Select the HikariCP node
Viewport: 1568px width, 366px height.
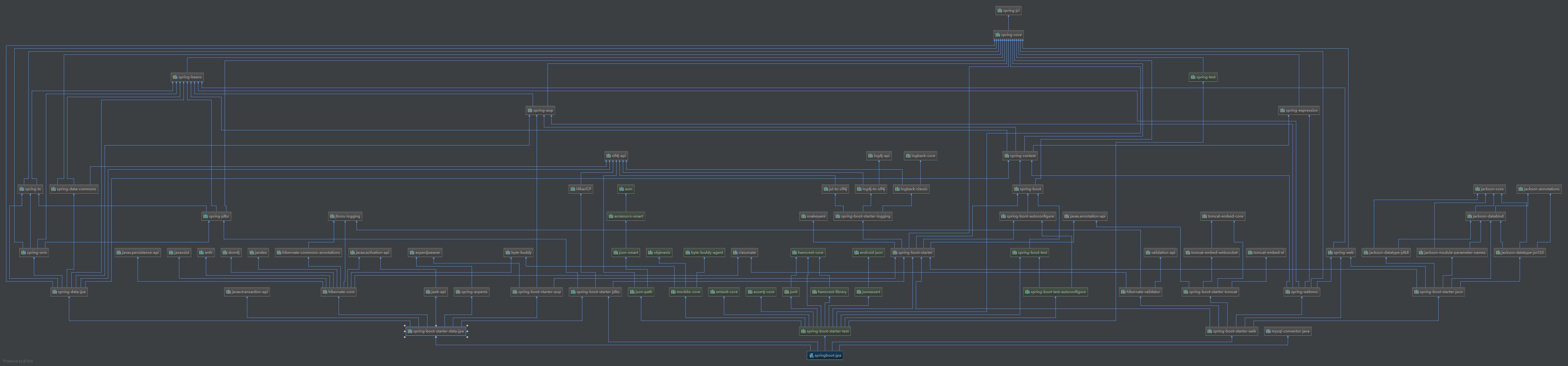pos(581,189)
